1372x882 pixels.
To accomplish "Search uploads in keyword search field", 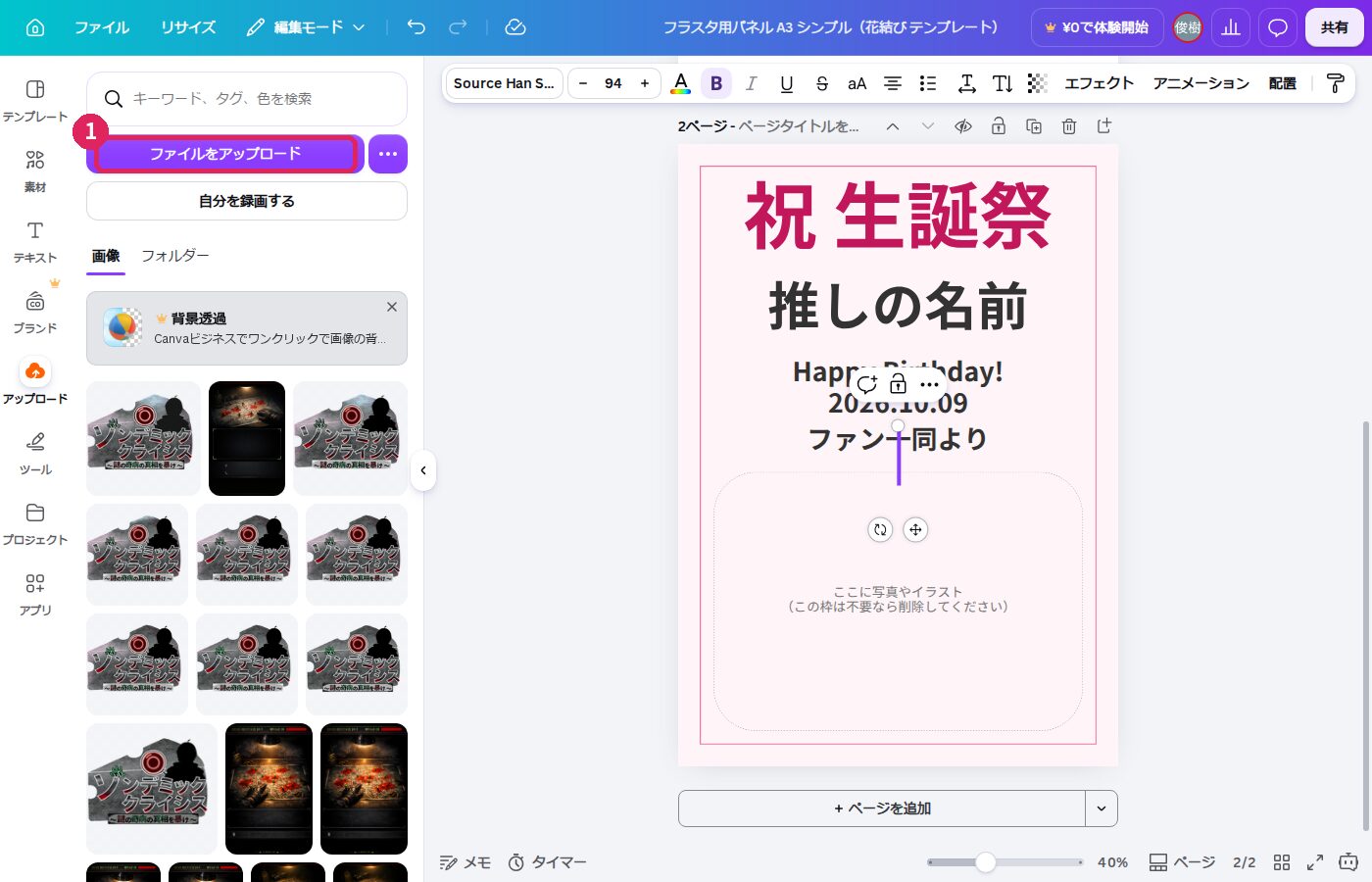I will pos(247,99).
